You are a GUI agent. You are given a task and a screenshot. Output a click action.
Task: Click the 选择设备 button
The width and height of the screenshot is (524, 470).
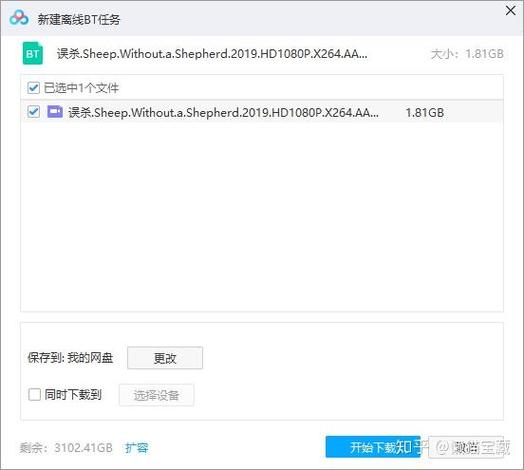[156, 395]
